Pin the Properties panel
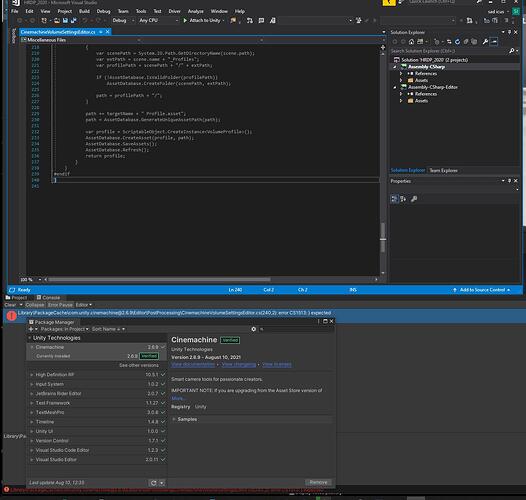The width and height of the screenshot is (526, 500). point(509,181)
